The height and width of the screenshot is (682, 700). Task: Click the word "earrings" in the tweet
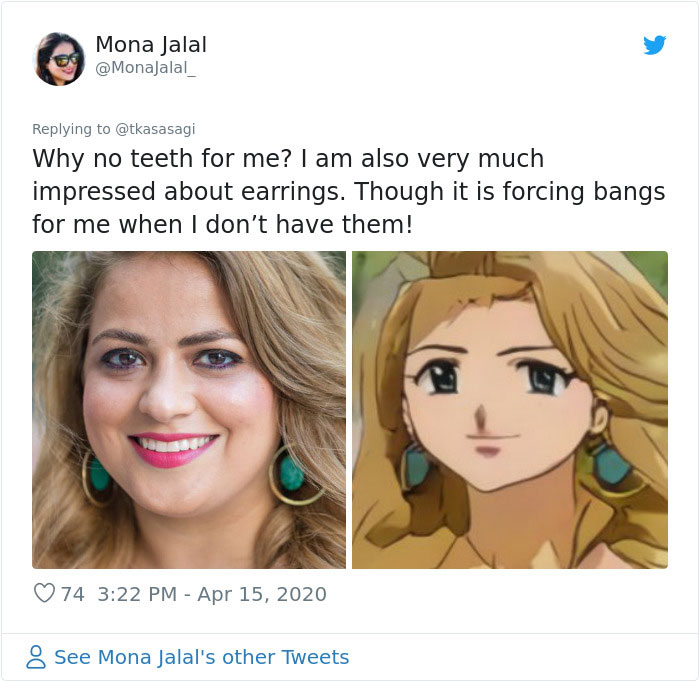coord(293,192)
